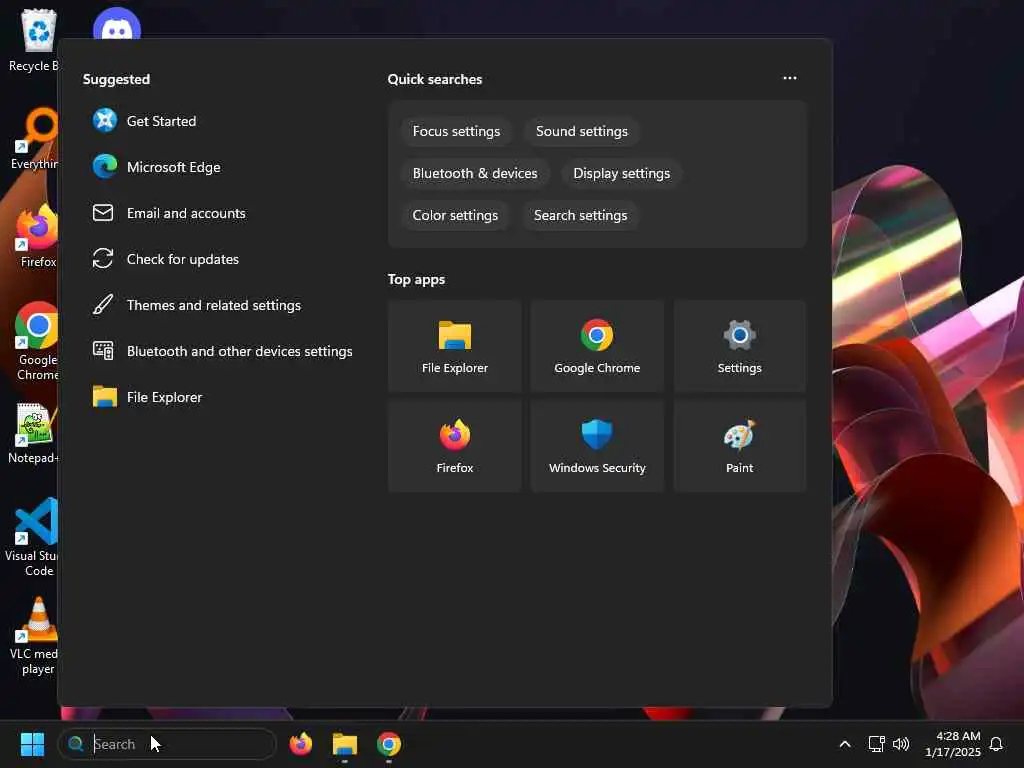The image size is (1024, 768).
Task: Select Display settings quick search
Action: click(x=621, y=173)
